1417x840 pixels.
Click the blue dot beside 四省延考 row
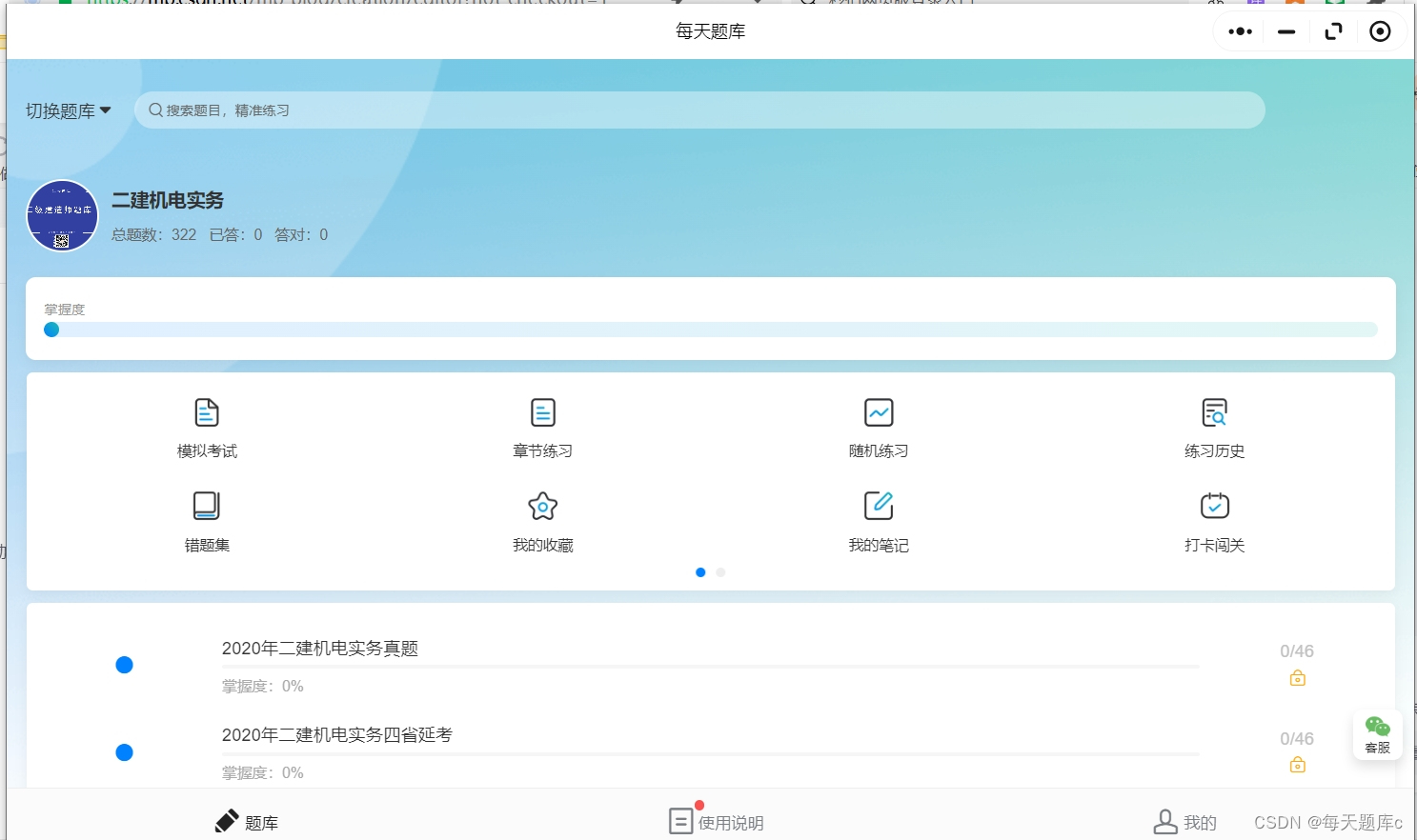124,752
